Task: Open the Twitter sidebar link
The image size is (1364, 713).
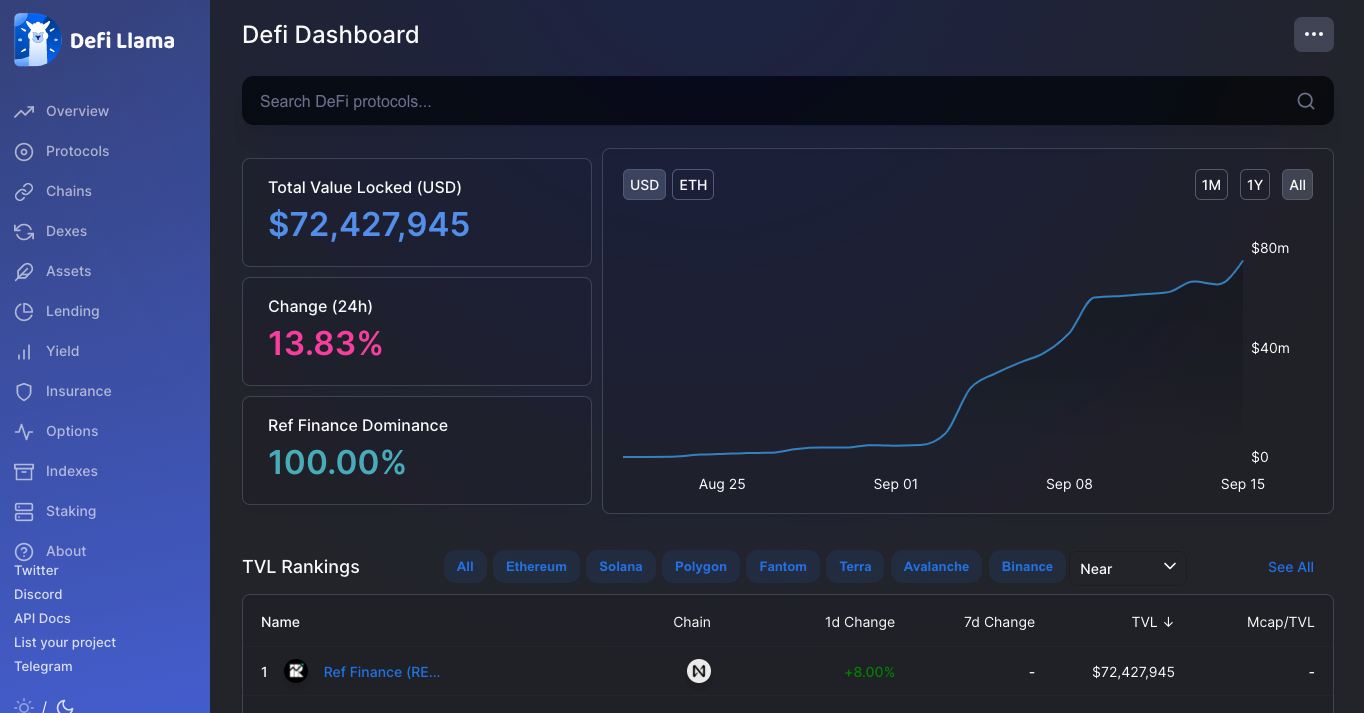Action: [x=36, y=570]
